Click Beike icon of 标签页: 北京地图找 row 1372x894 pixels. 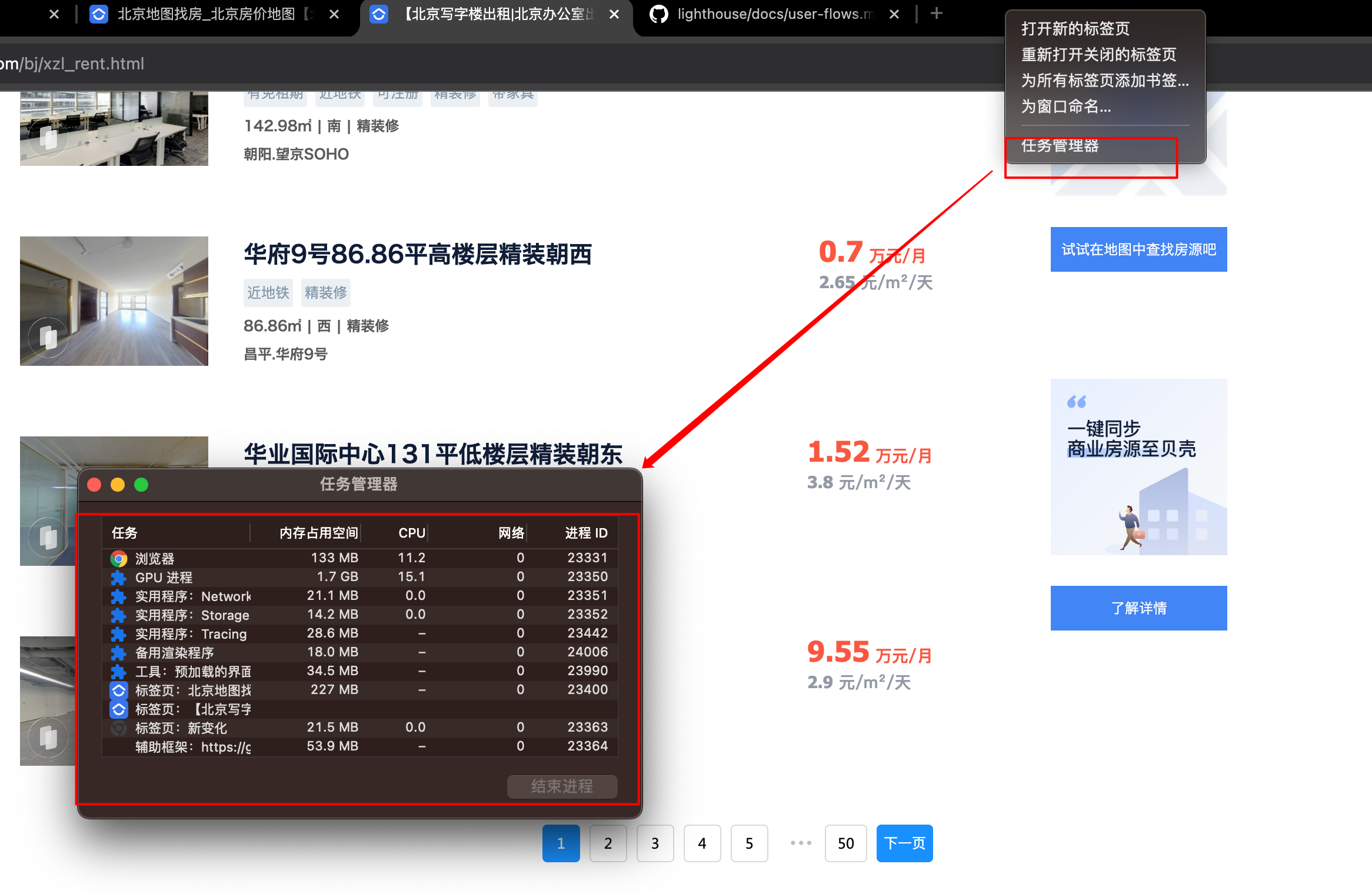tap(119, 690)
